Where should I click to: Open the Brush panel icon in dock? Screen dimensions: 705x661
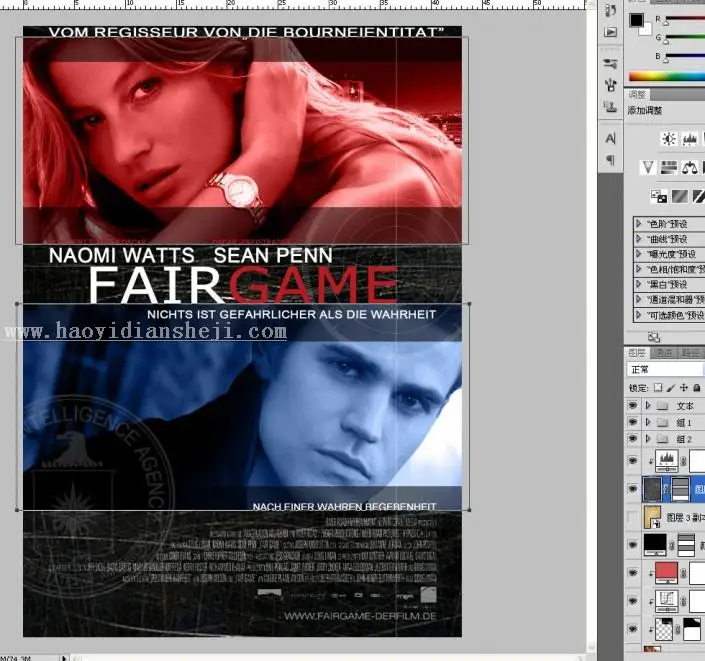(611, 85)
